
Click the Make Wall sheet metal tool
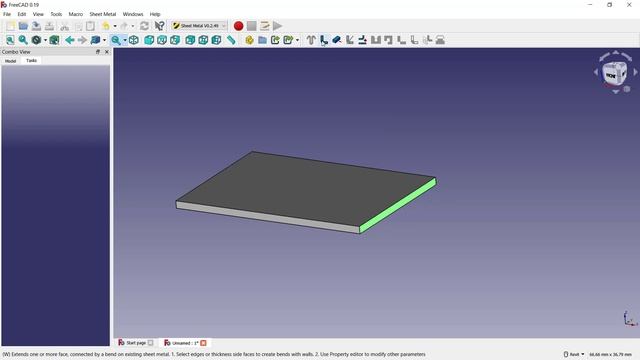(x=324, y=40)
